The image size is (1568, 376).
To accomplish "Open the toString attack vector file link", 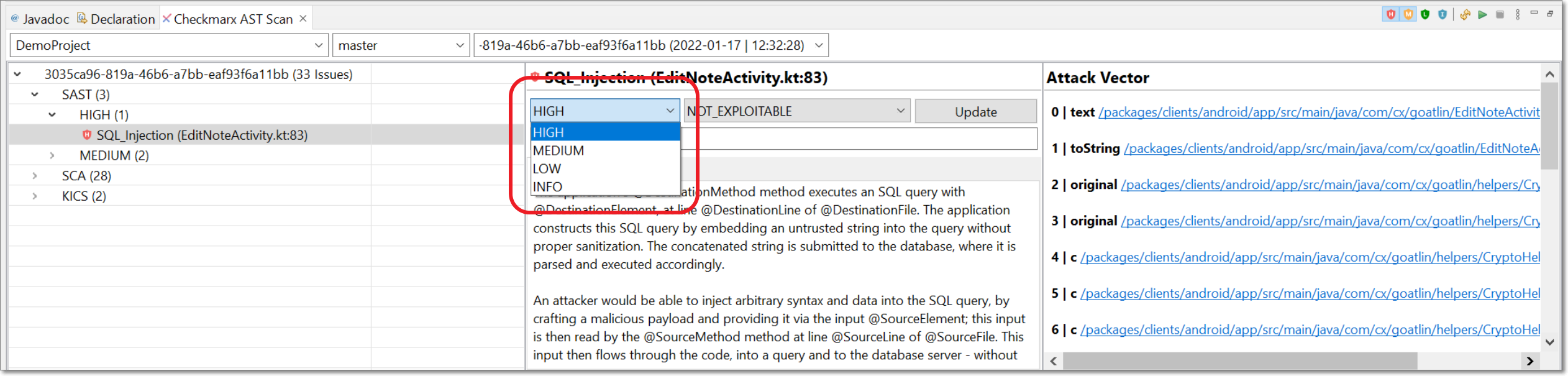I will 1332,149.
